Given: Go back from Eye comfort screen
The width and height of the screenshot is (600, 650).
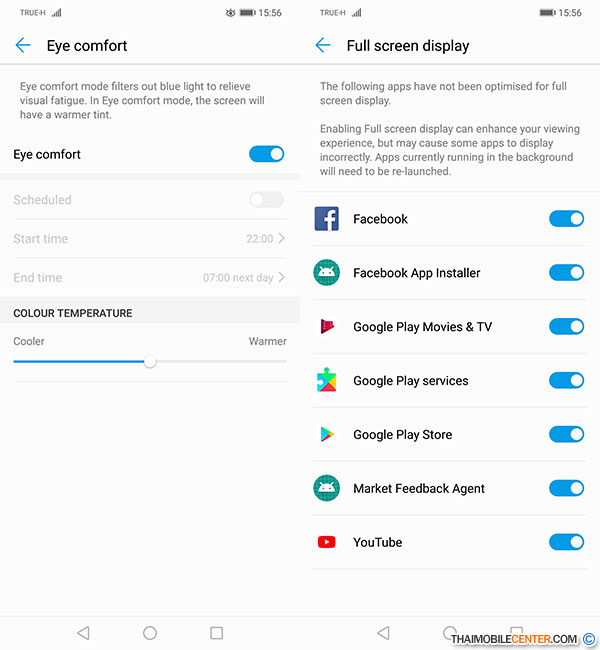Looking at the screenshot, I should click(23, 45).
